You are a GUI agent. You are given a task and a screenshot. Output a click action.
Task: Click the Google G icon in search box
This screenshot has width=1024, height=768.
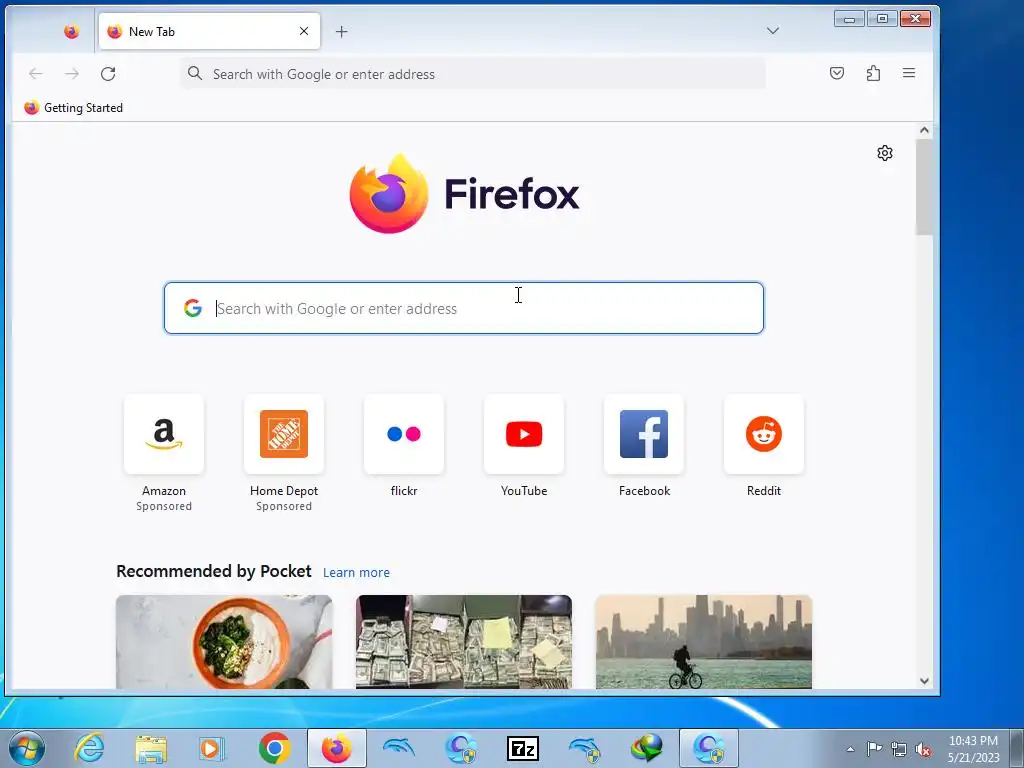[193, 308]
